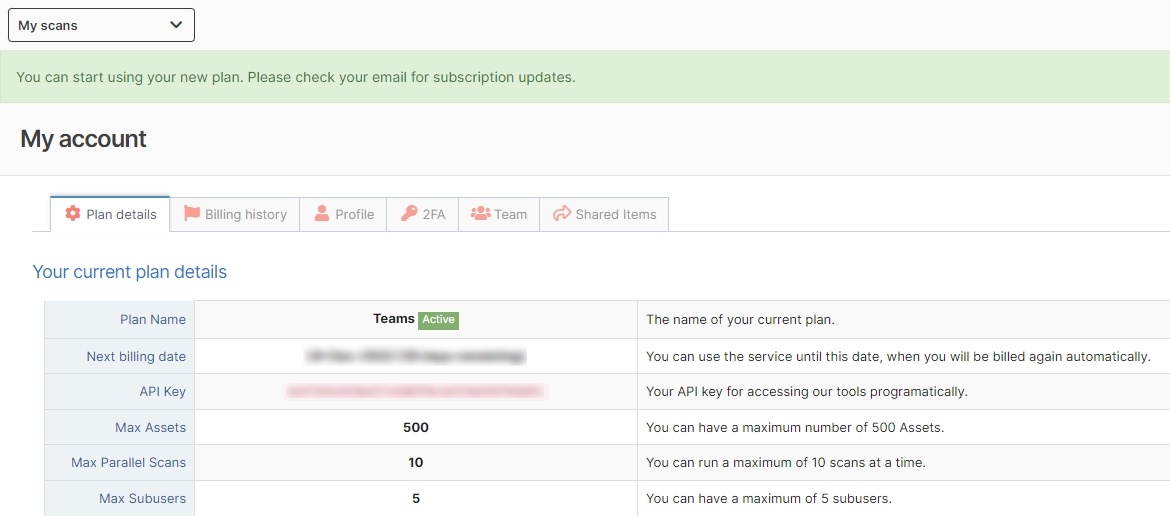Click the green Active status badge
Image resolution: width=1170 pixels, height=516 pixels.
[438, 320]
